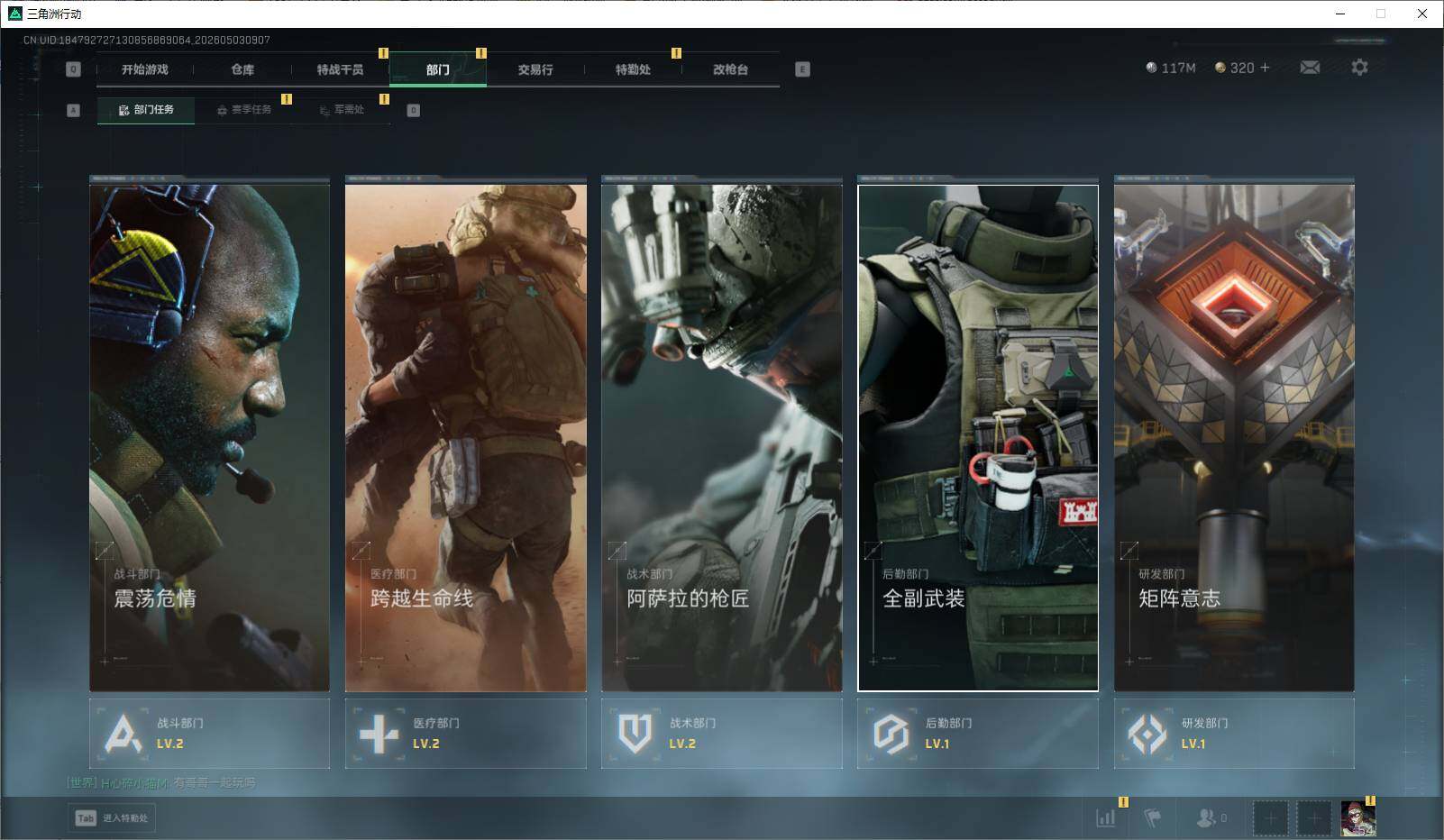The image size is (1444, 840).
Task: Open the friends list people icon
Action: tap(1205, 817)
